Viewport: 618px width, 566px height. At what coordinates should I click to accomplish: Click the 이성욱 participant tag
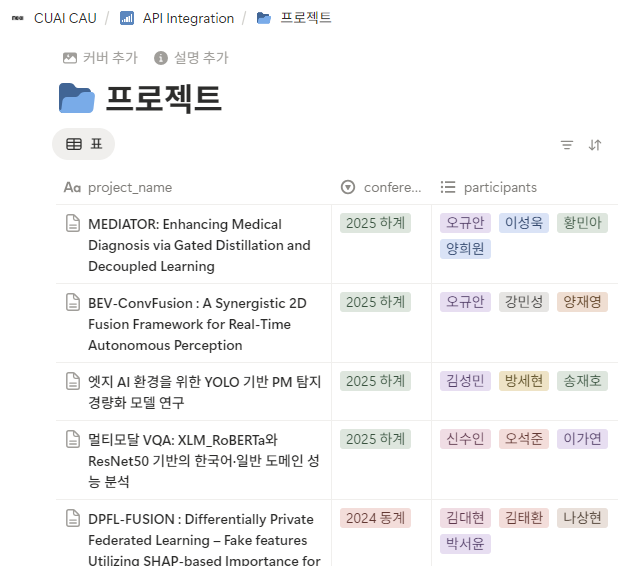pos(524,223)
